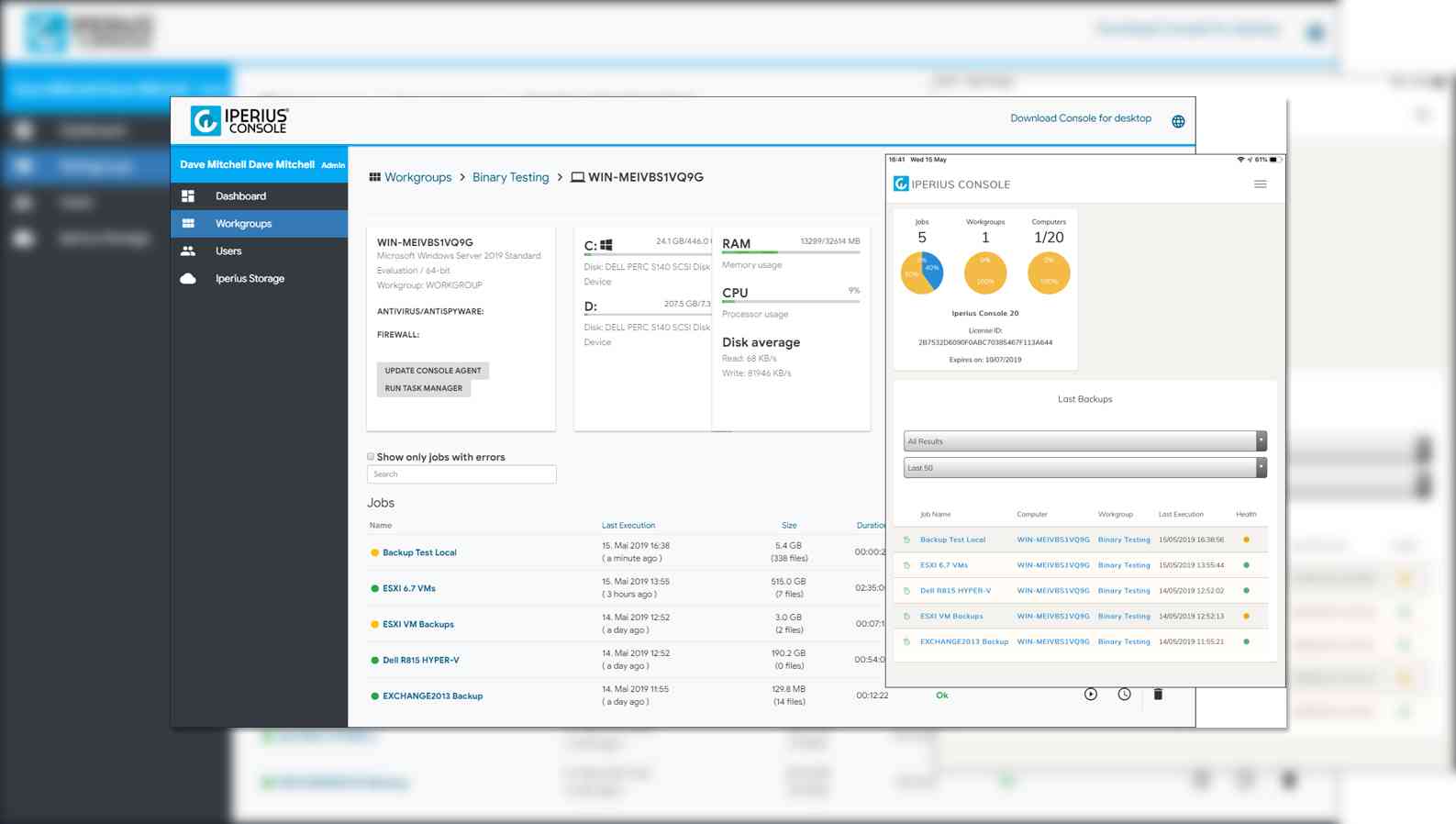Click the UPDATE CONSOLE AGENT button

[x=433, y=371]
